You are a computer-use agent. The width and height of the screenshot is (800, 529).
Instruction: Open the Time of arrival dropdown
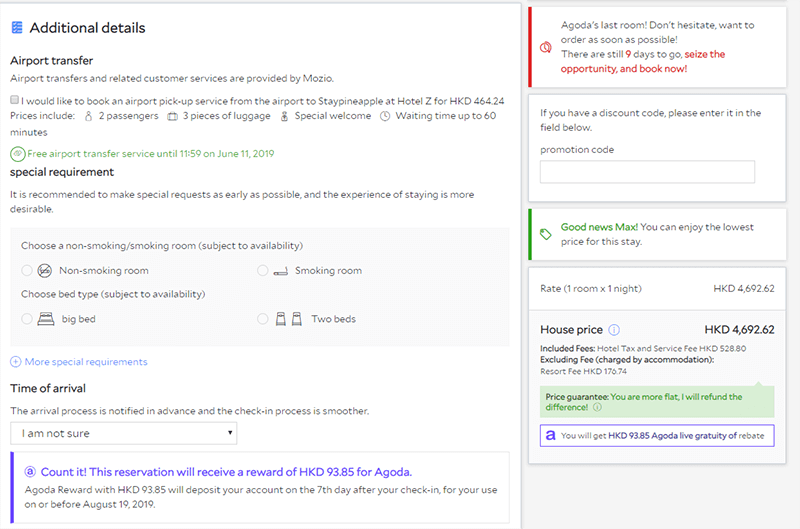(x=123, y=433)
